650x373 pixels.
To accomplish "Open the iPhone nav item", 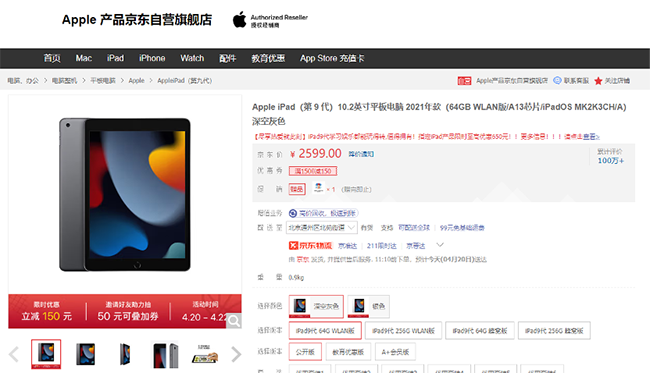I will click(x=152, y=58).
